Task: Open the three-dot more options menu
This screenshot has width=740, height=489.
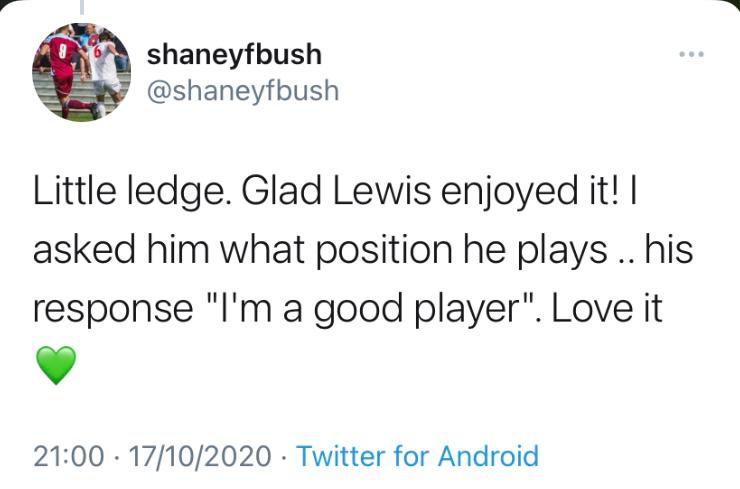Action: click(x=691, y=53)
